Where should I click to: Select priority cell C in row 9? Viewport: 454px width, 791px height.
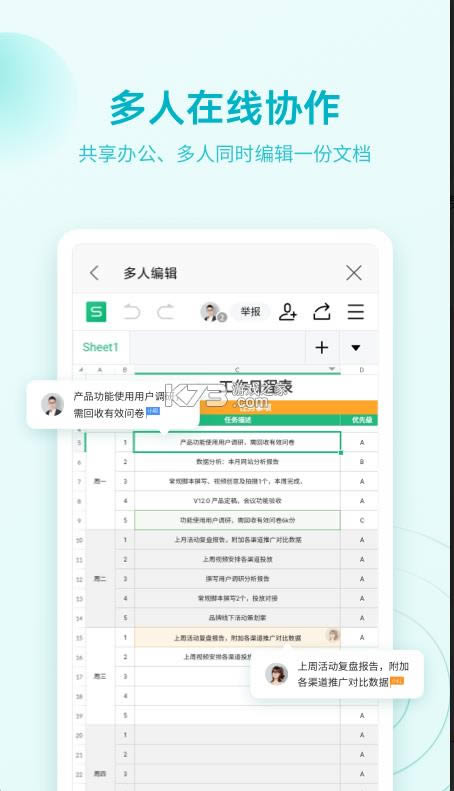point(362,520)
